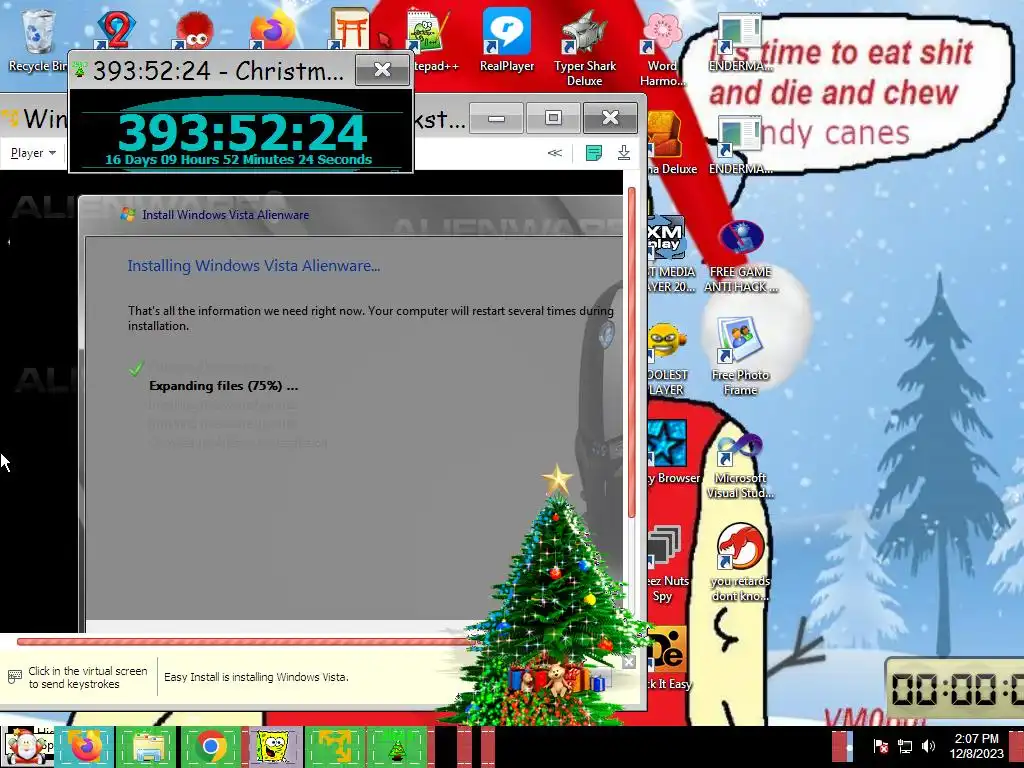Image resolution: width=1024 pixels, height=768 pixels.
Task: Click the keyboard icon in VMware hint bar
Action: pos(14,677)
